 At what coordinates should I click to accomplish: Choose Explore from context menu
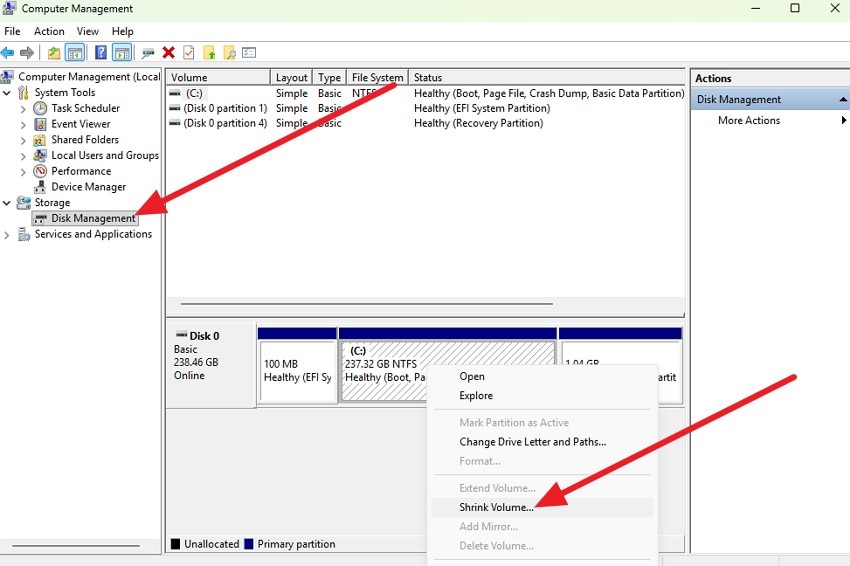point(542,395)
